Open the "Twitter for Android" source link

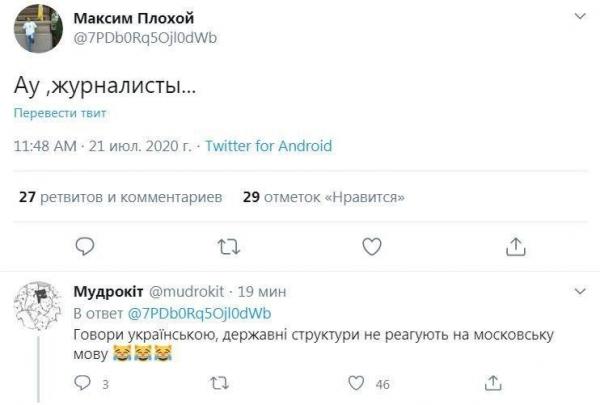pyautogui.click(x=268, y=146)
